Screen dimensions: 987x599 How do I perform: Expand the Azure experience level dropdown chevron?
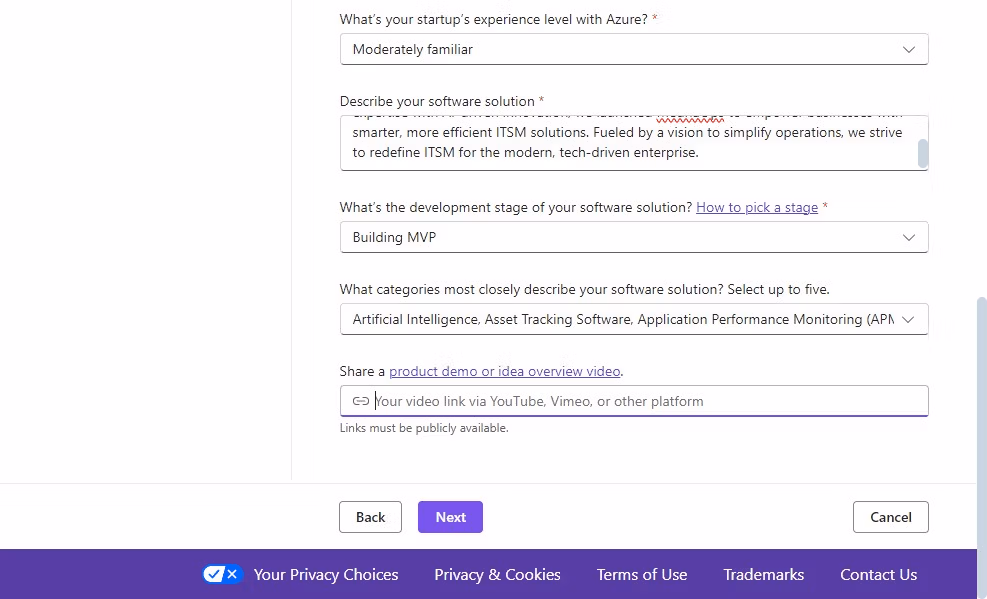click(x=908, y=50)
